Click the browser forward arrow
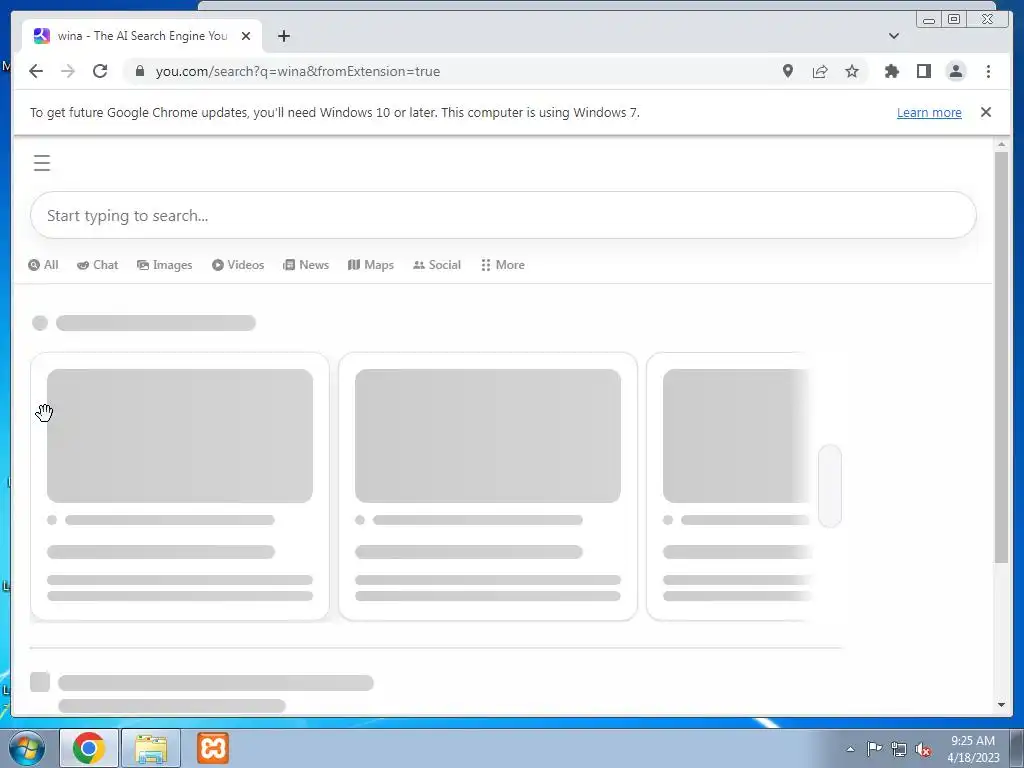The image size is (1024, 768). pos(68,71)
